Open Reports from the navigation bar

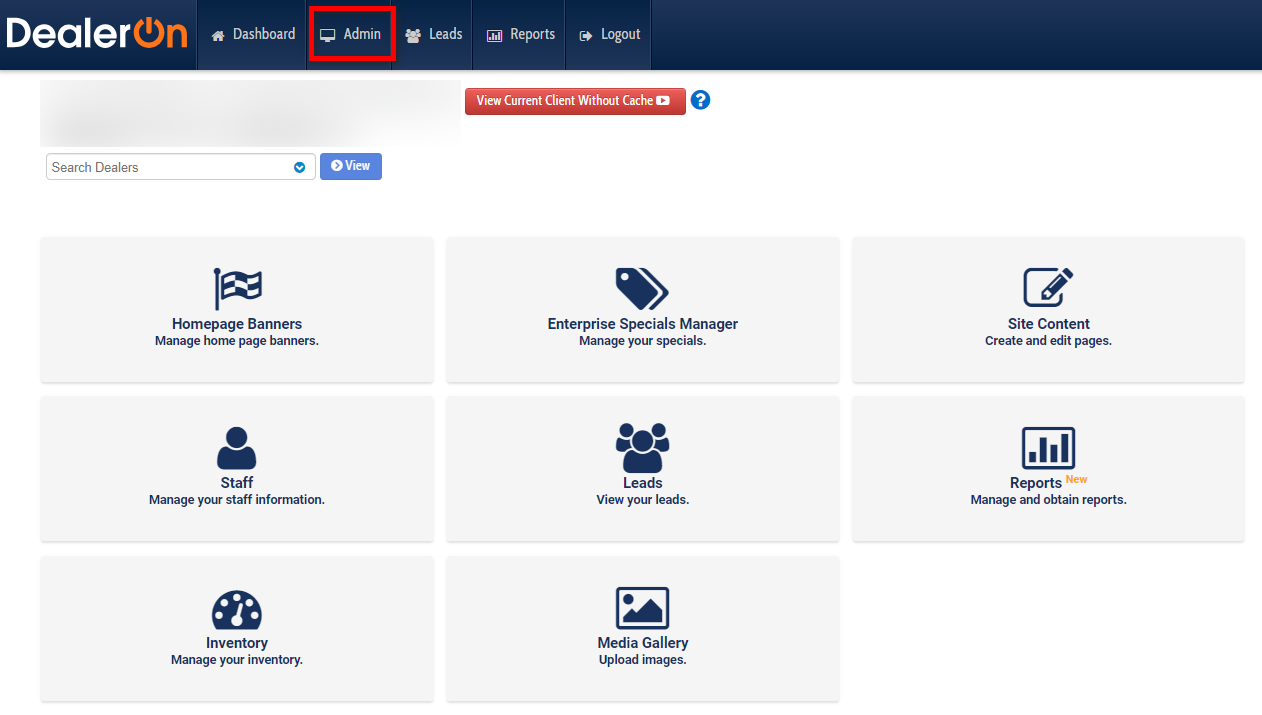[519, 33]
